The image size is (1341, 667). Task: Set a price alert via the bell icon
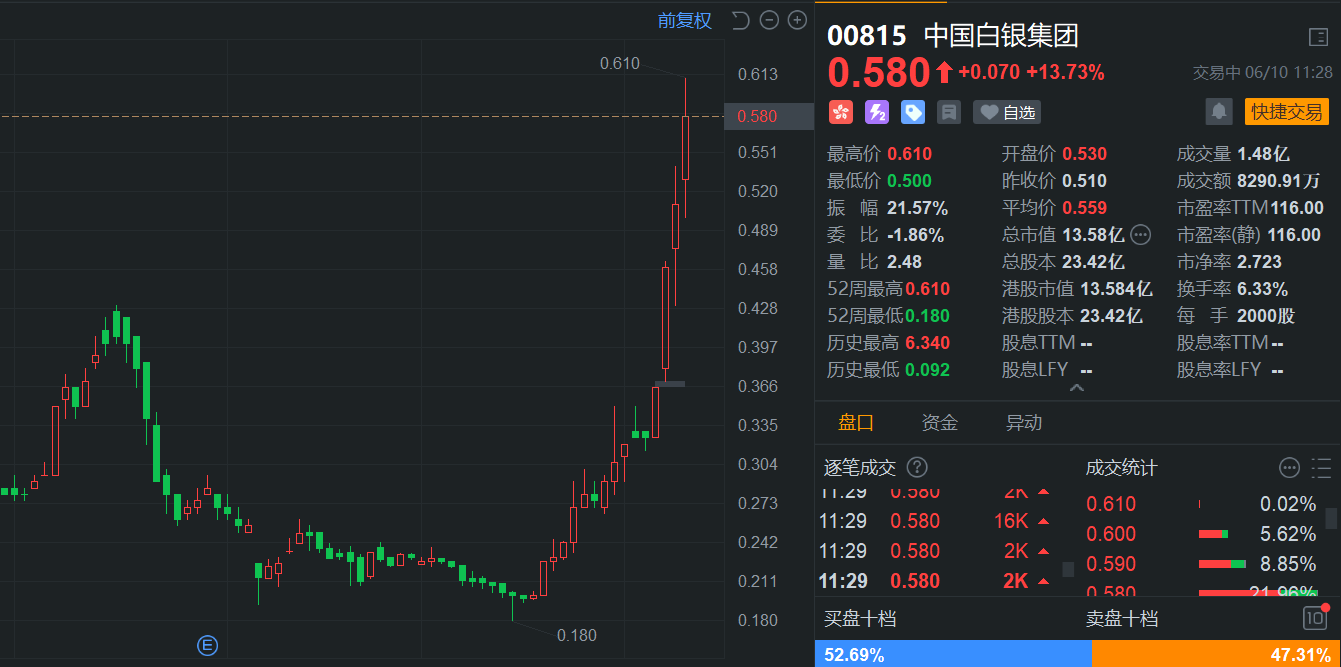(1219, 112)
